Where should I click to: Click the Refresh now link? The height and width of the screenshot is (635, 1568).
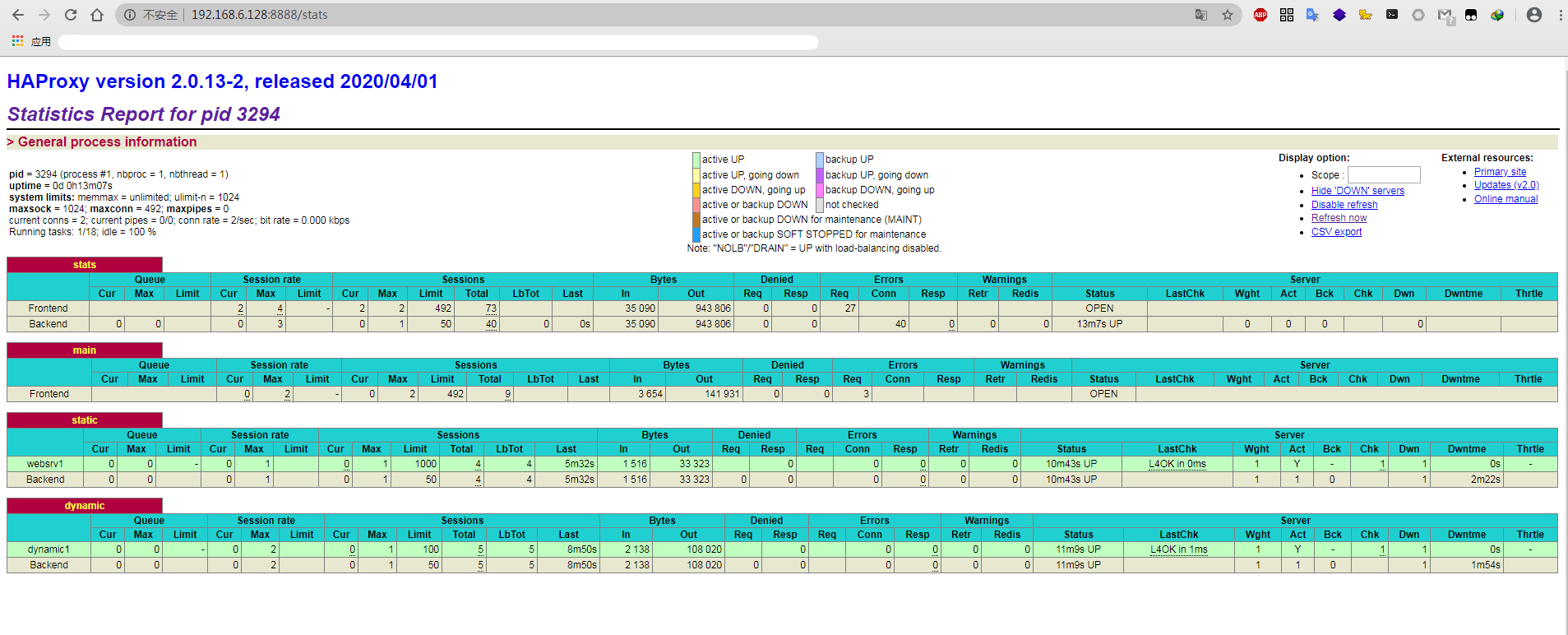click(1339, 218)
